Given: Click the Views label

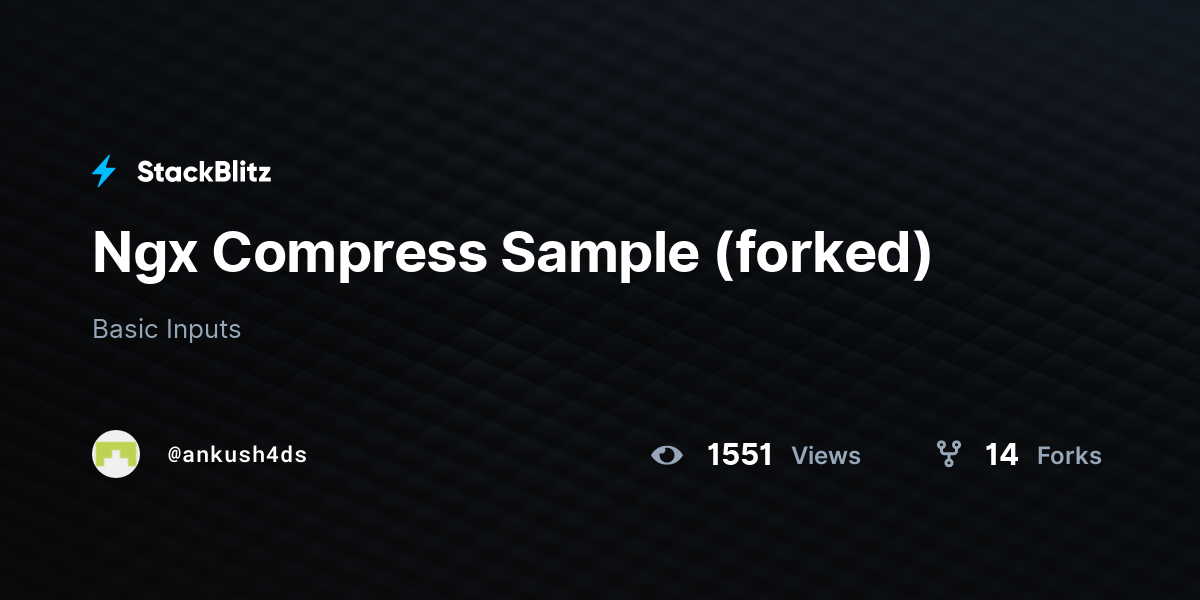Looking at the screenshot, I should point(826,455).
